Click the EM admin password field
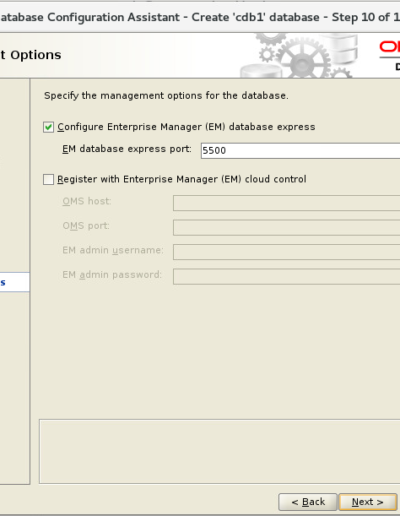This screenshot has height=516, width=400. pyautogui.click(x=287, y=276)
